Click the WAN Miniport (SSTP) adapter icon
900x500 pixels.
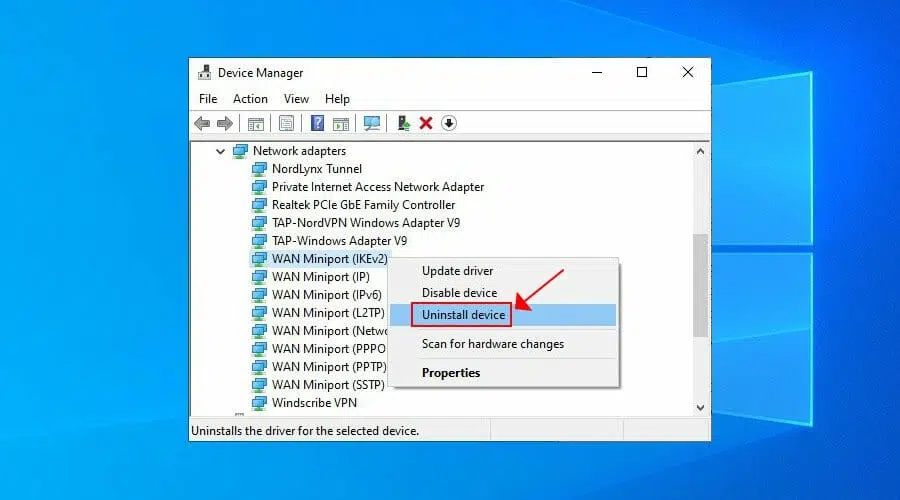coord(259,385)
